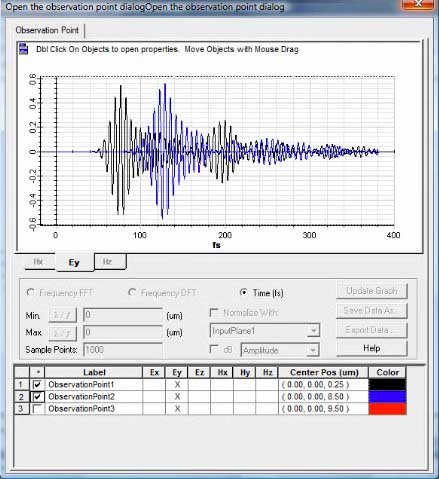Click position cell (0.00, 0.00, 9.50)
The height and width of the screenshot is (479, 439).
pos(323,409)
